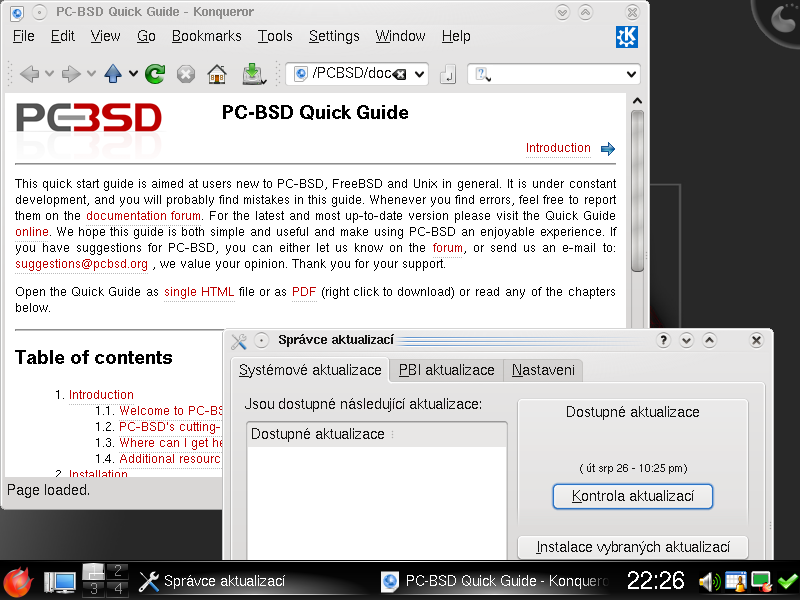Click the blue next-page arrow beside Introduction

(x=608, y=149)
